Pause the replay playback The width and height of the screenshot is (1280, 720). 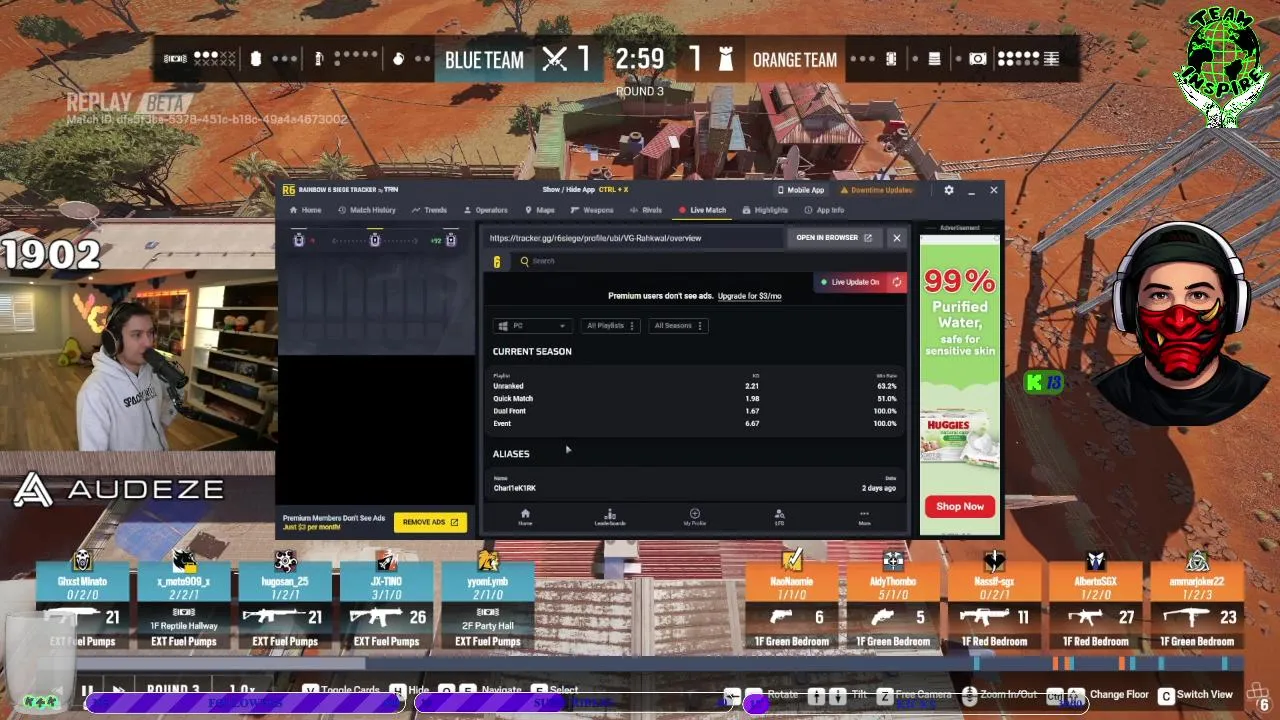coord(87,691)
